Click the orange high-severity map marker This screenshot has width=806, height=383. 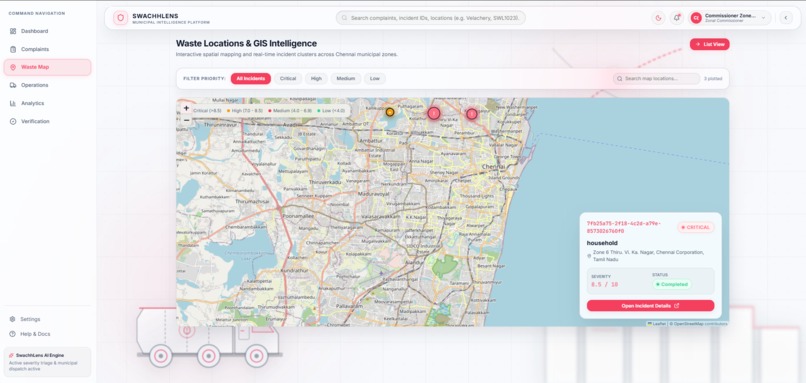(x=390, y=112)
